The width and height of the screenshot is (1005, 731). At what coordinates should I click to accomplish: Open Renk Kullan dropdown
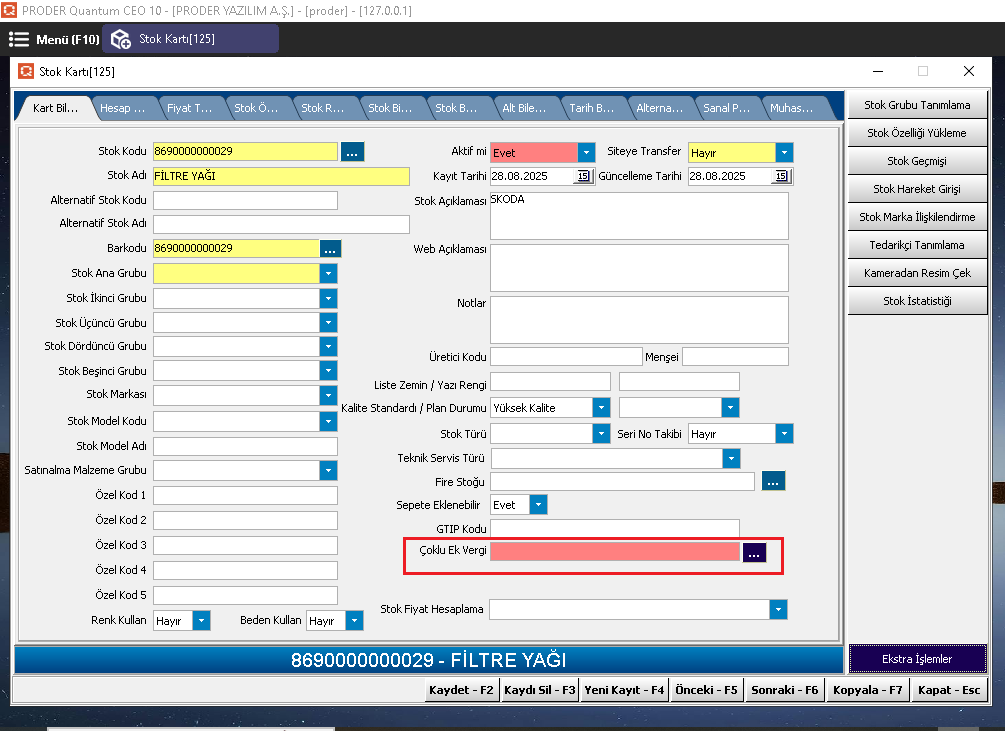[201, 620]
